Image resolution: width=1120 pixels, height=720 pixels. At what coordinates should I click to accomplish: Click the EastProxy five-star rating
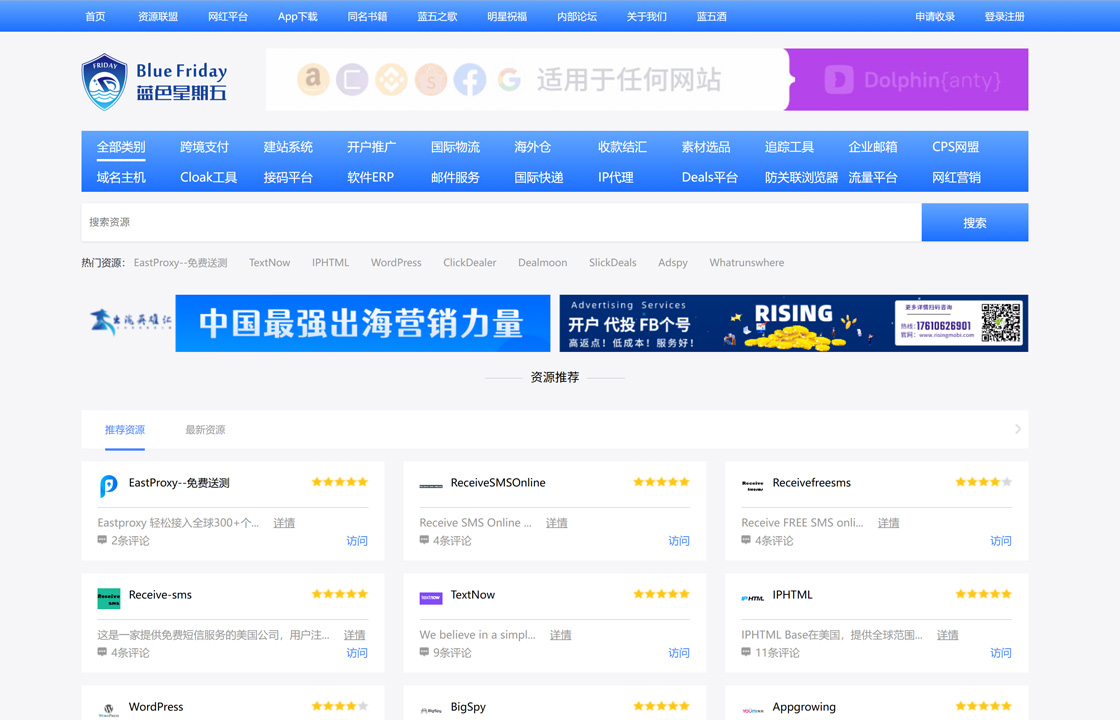point(340,482)
